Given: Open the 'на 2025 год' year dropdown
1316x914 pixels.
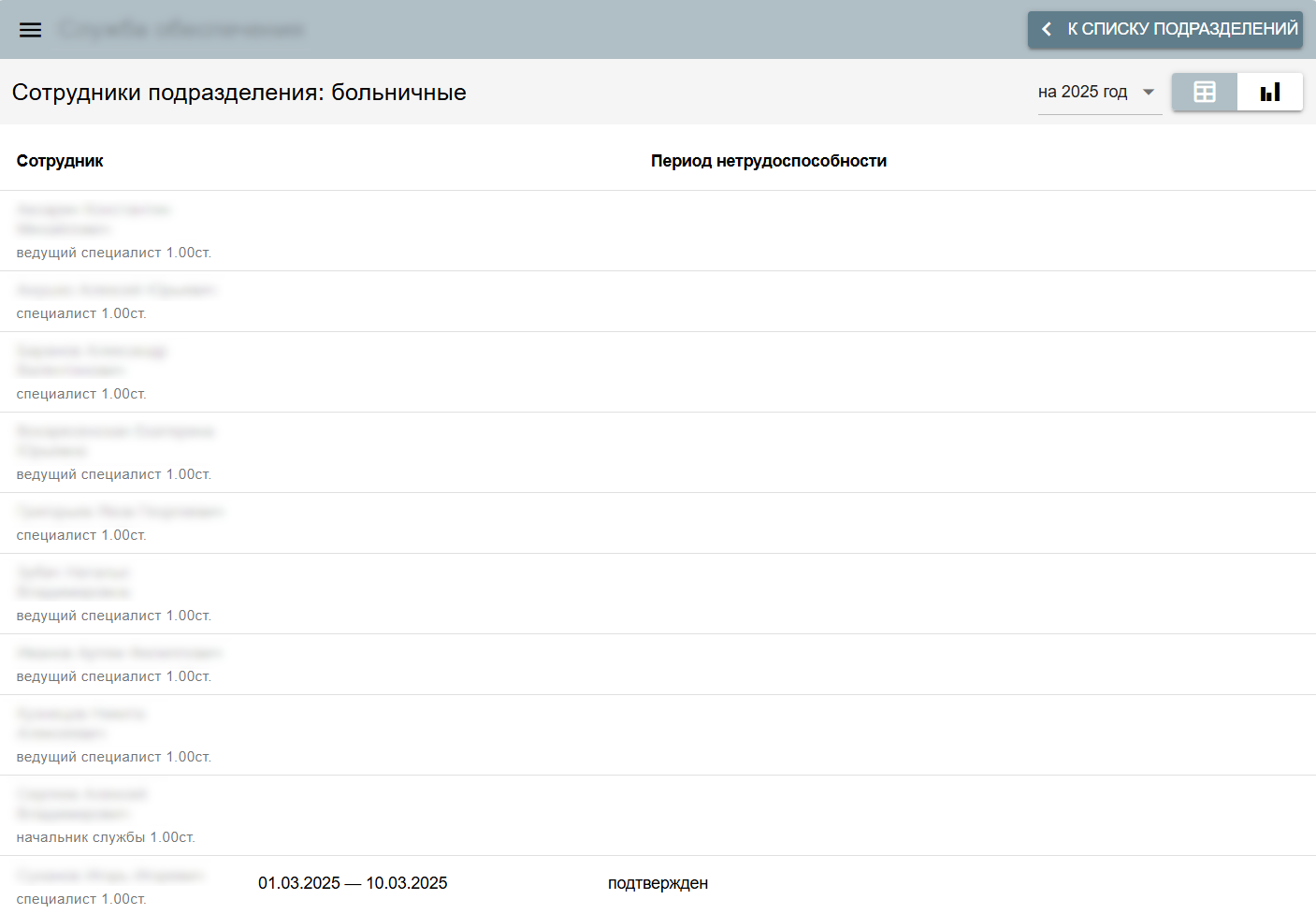Looking at the screenshot, I should pyautogui.click(x=1099, y=93).
